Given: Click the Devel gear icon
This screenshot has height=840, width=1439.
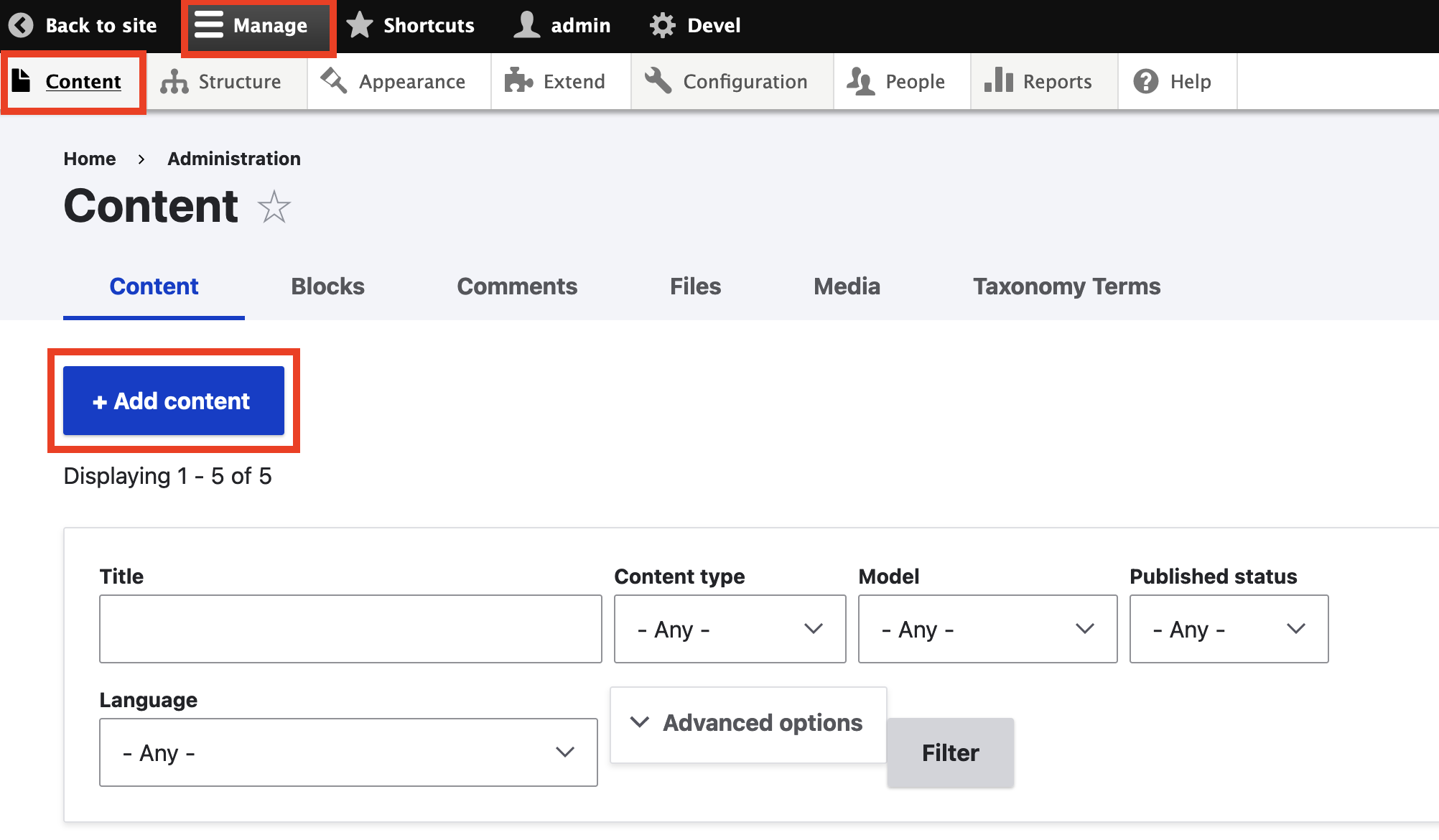Looking at the screenshot, I should click(x=662, y=24).
